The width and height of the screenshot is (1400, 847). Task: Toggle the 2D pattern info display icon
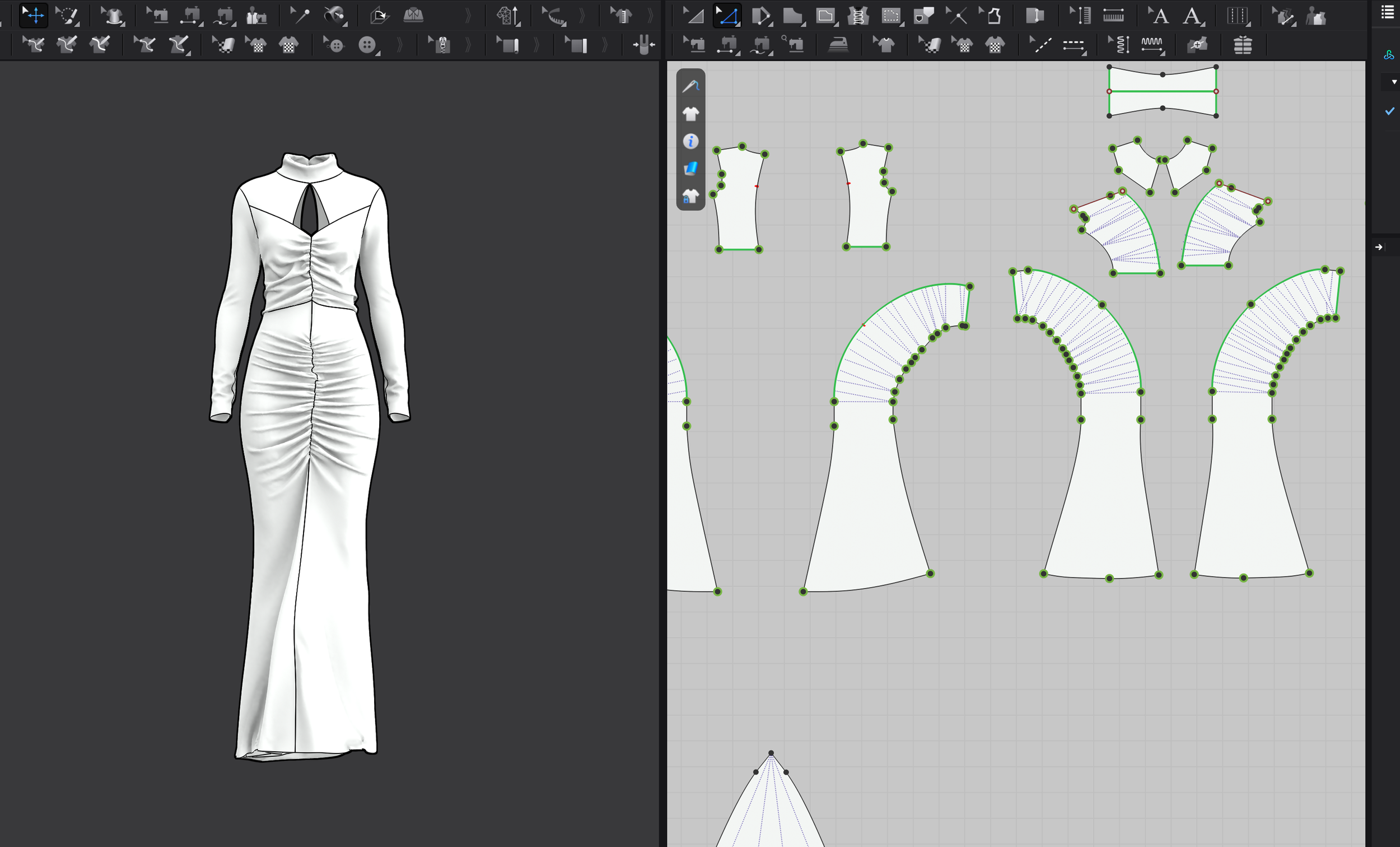point(690,141)
